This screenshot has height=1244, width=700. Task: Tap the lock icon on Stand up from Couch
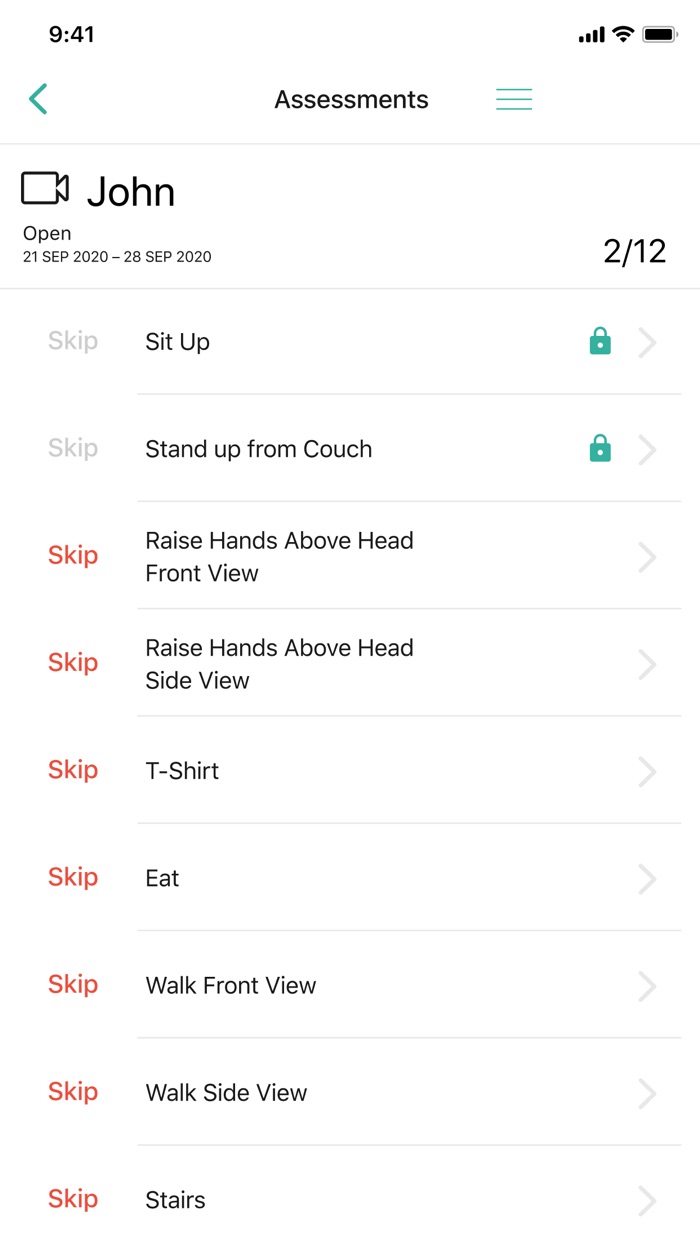(600, 450)
